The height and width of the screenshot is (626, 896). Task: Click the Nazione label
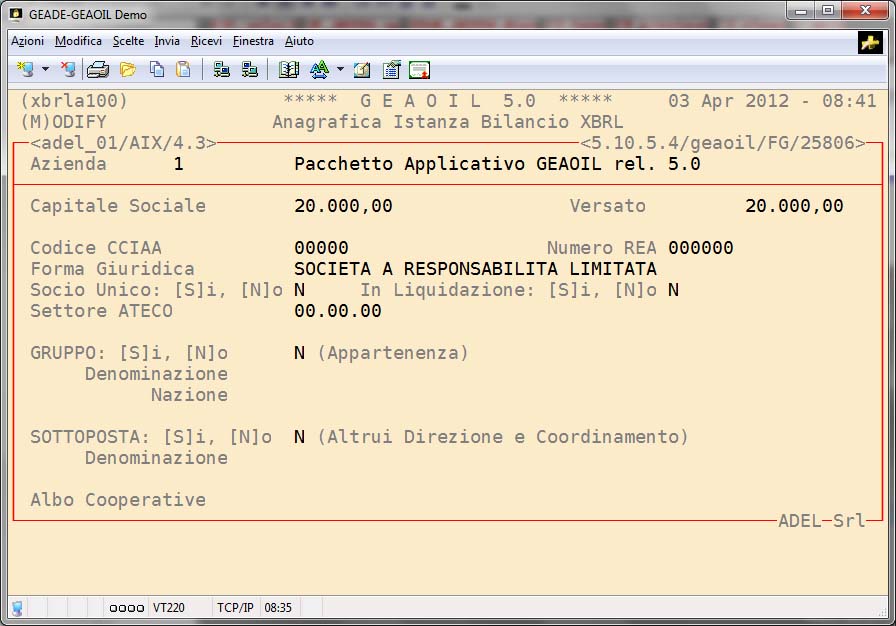coord(189,395)
